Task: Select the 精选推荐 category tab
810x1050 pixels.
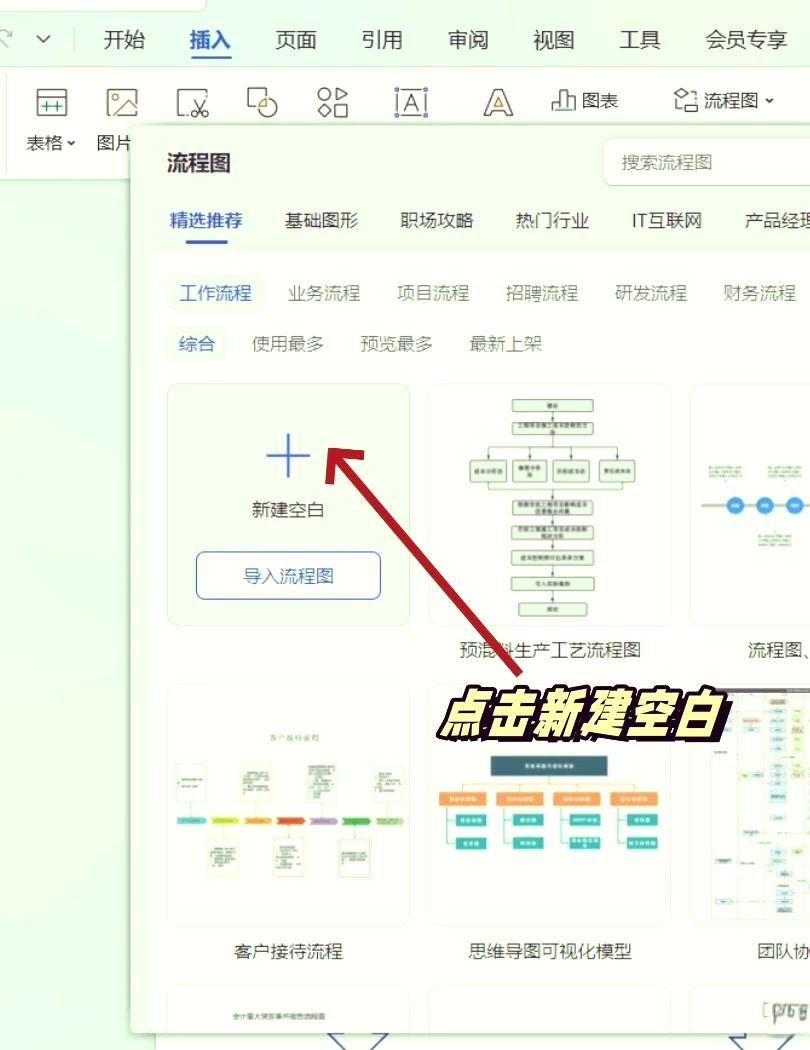Action: 206,220
